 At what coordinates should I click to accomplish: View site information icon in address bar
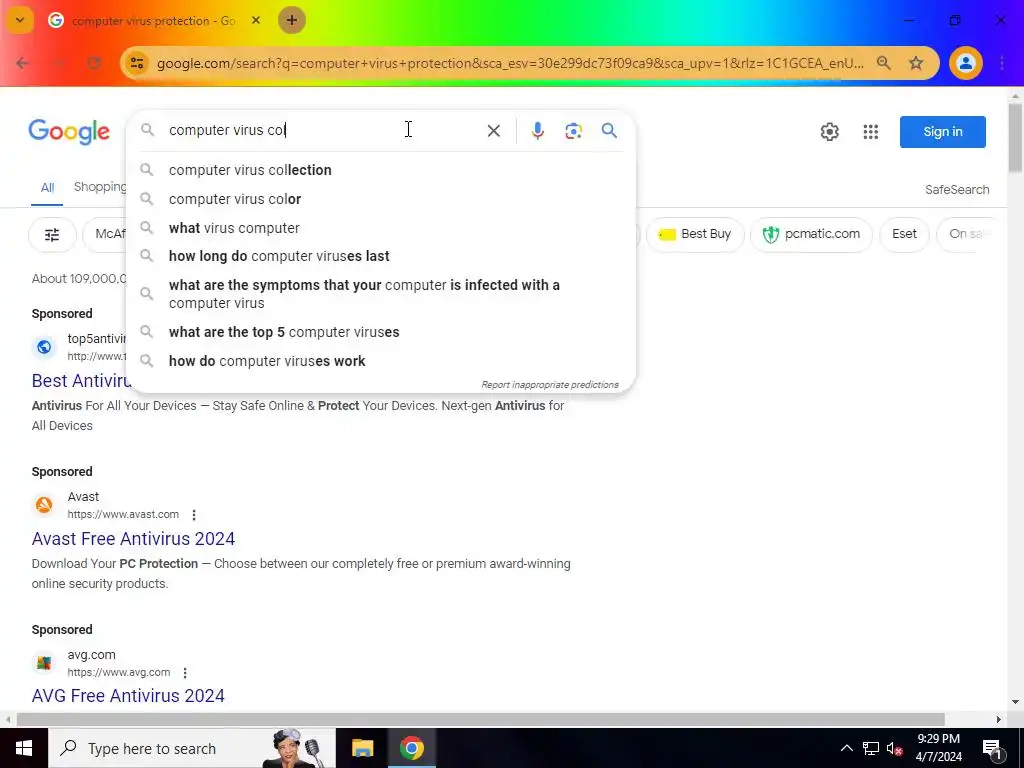coord(136,63)
